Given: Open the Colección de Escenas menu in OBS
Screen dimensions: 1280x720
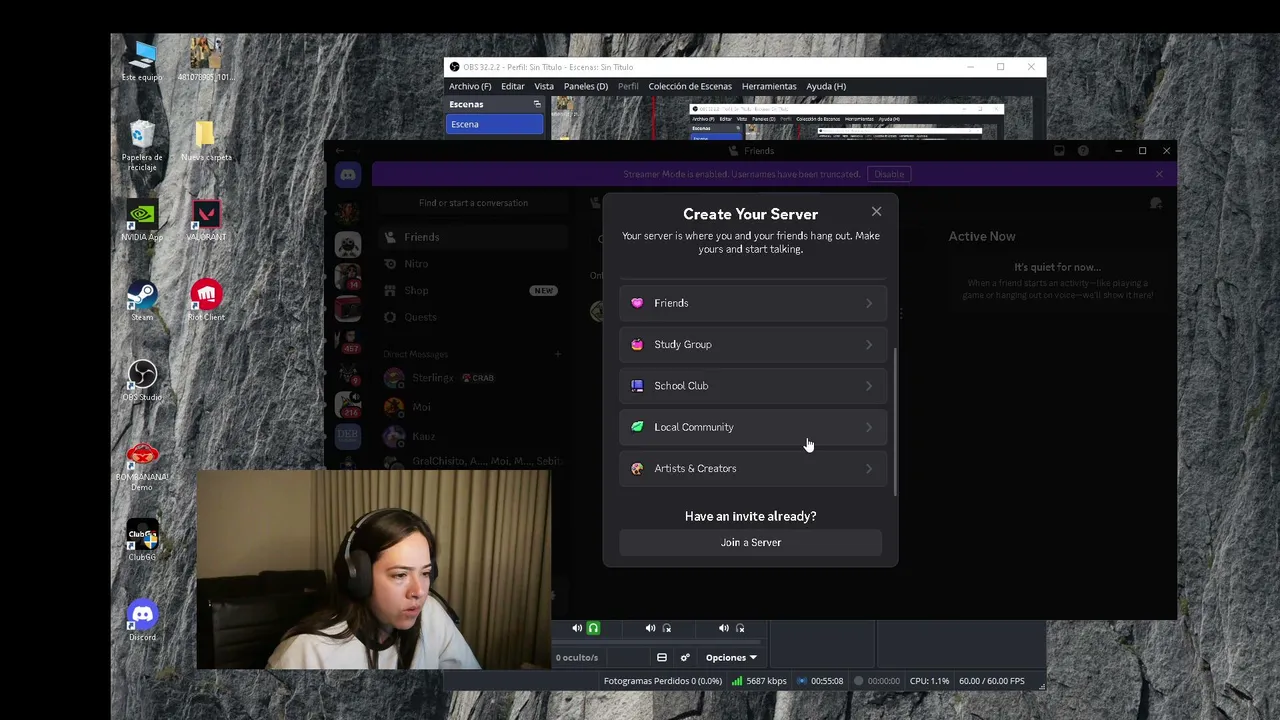Looking at the screenshot, I should [690, 86].
